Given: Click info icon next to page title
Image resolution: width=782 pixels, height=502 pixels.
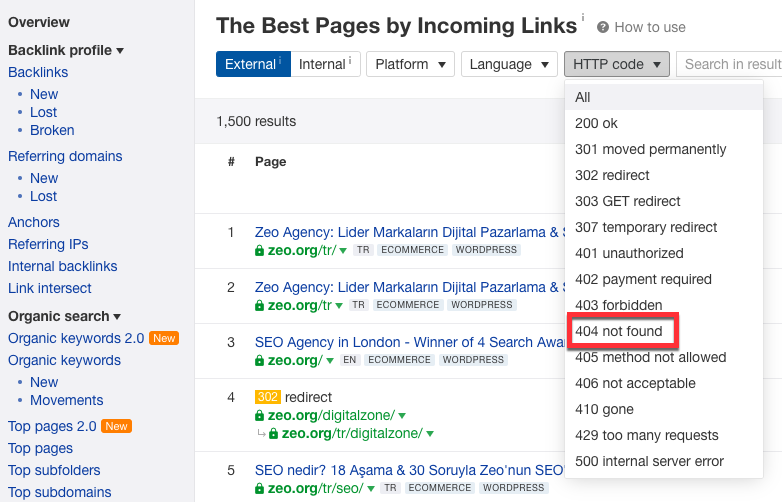Looking at the screenshot, I should point(583,17).
